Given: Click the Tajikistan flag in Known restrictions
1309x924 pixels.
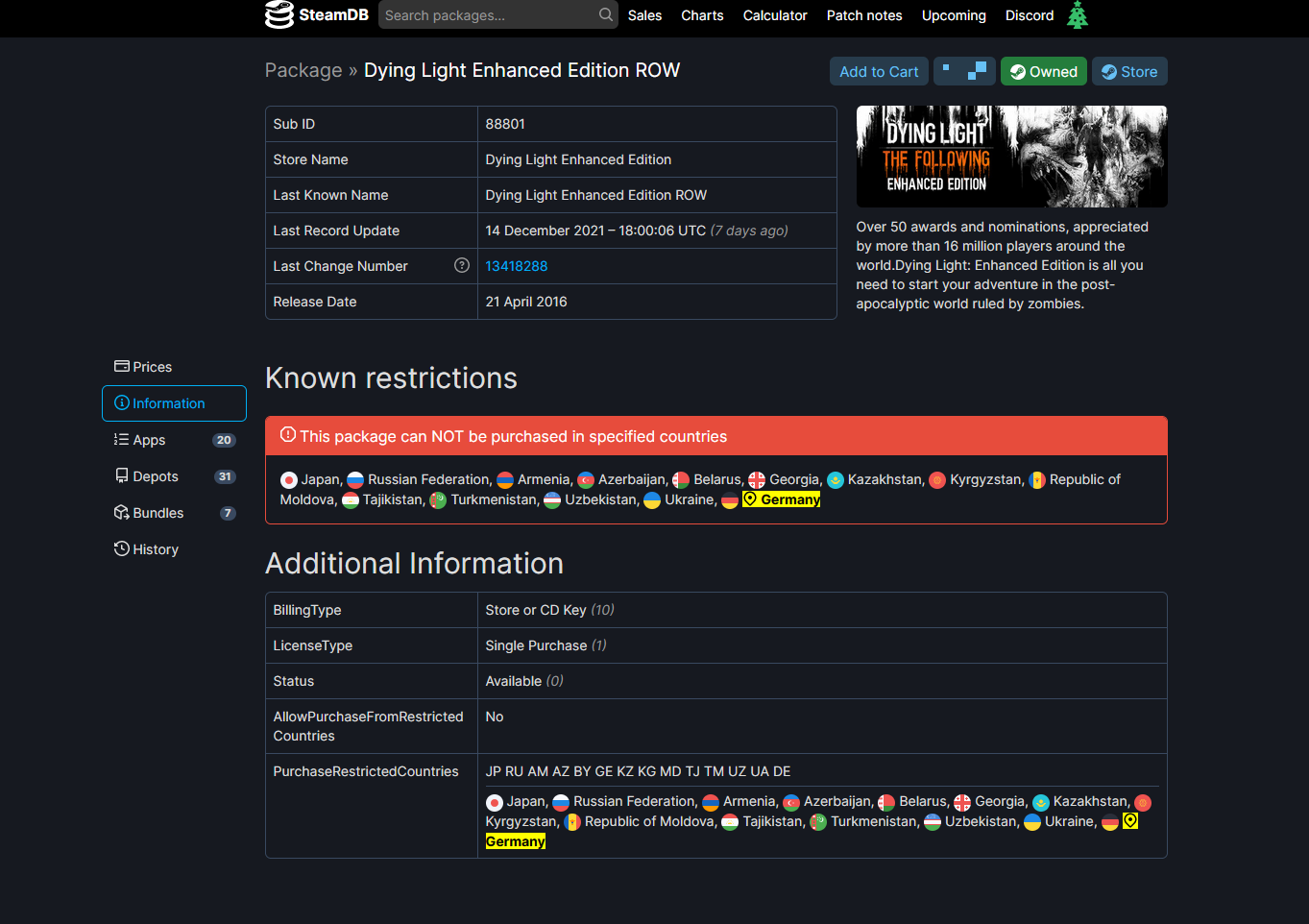Looking at the screenshot, I should (351, 500).
